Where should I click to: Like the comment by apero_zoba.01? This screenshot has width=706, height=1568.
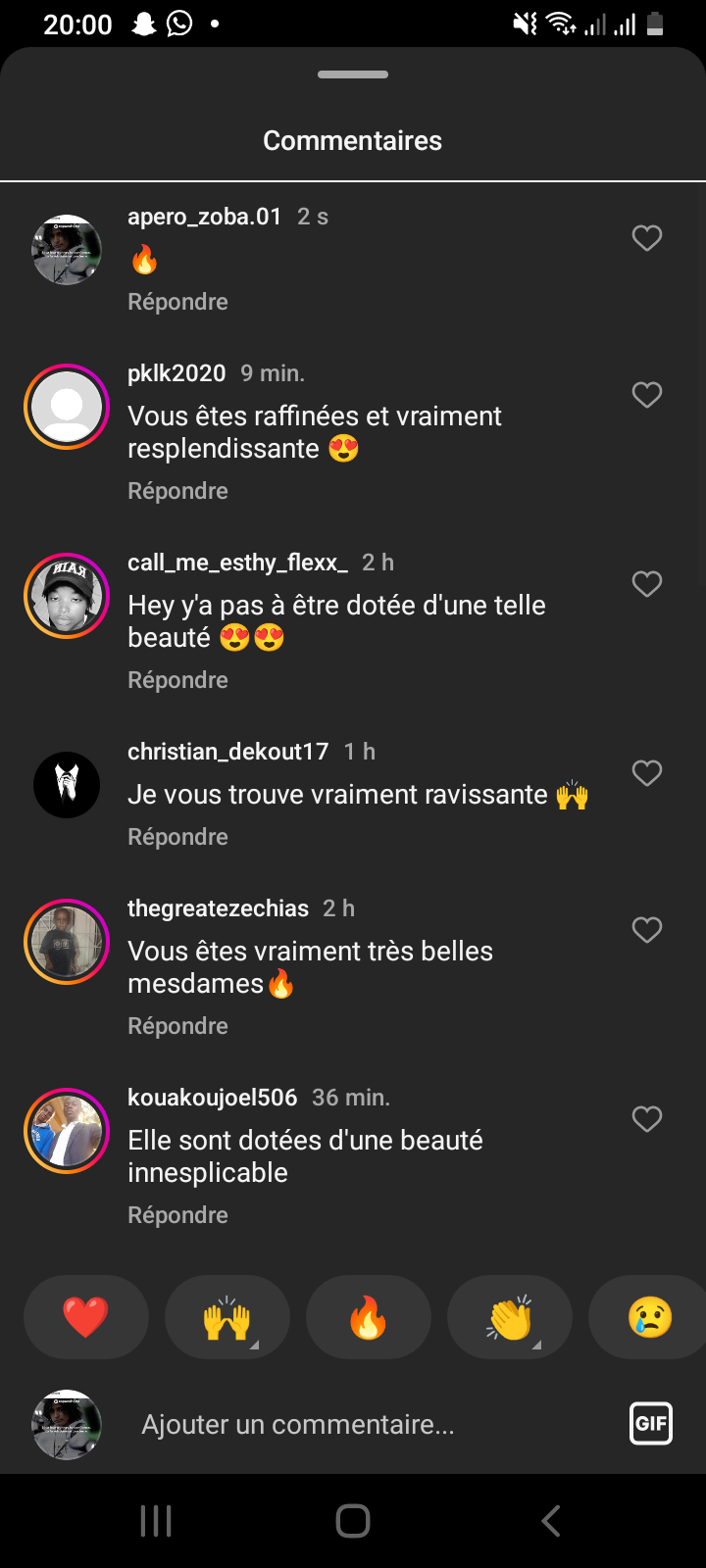[x=647, y=238]
